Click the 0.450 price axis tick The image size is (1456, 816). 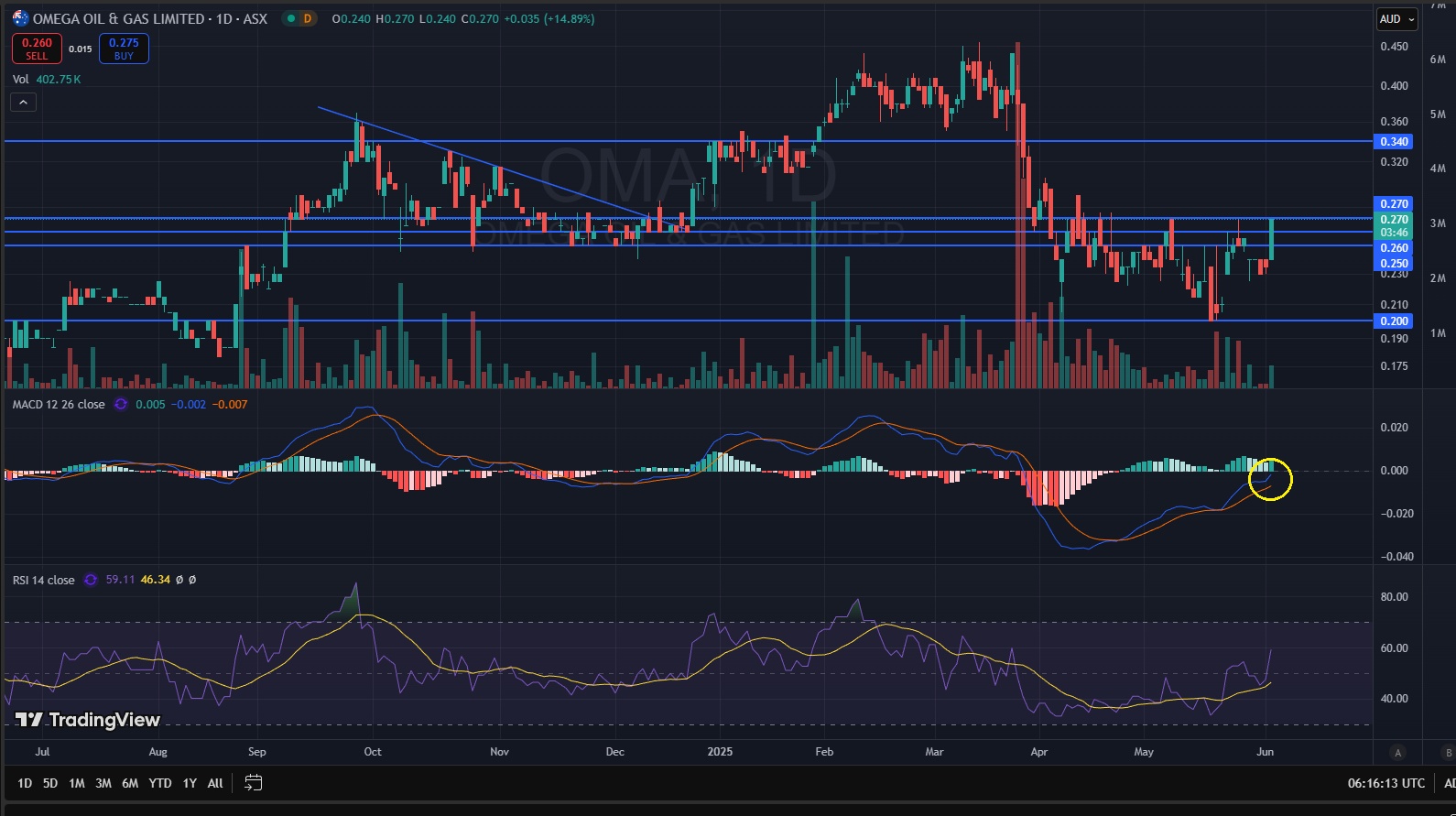point(1394,47)
